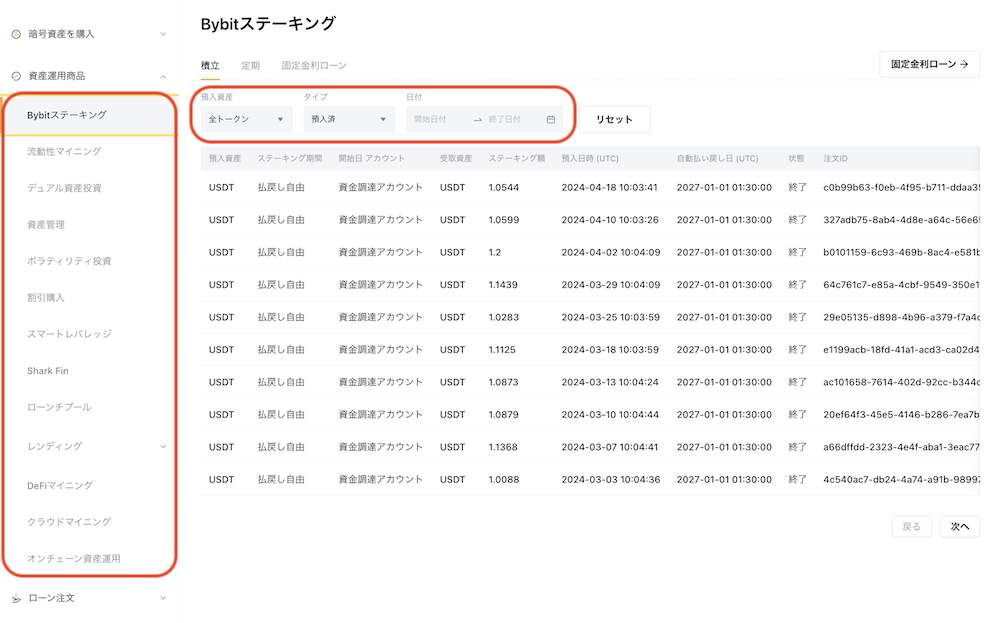1000x623 pixels.
Task: Click the リセット button
Action: click(614, 119)
